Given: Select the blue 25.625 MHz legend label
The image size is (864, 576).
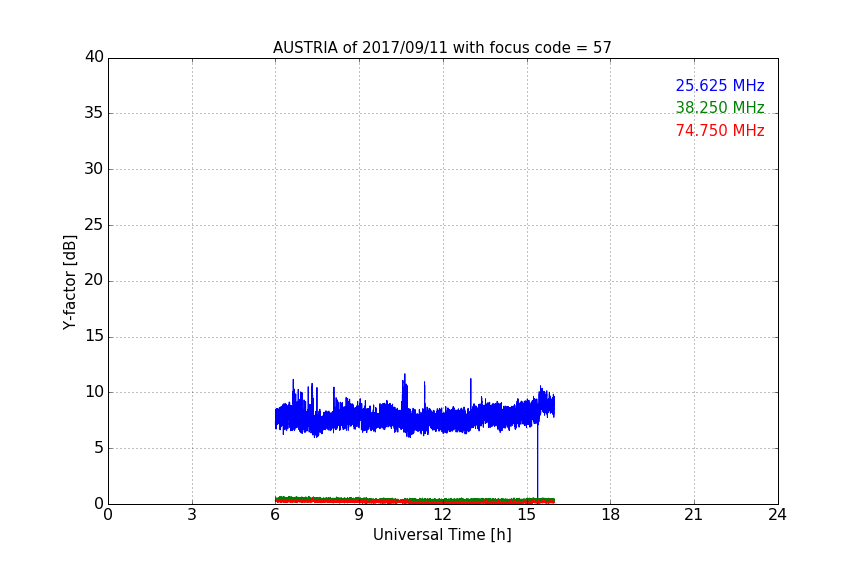Looking at the screenshot, I should pos(720,85).
